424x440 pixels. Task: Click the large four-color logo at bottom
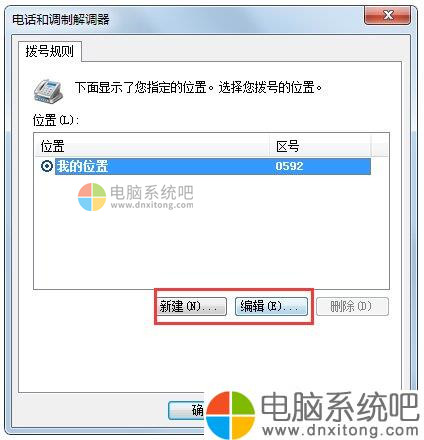[230, 415]
